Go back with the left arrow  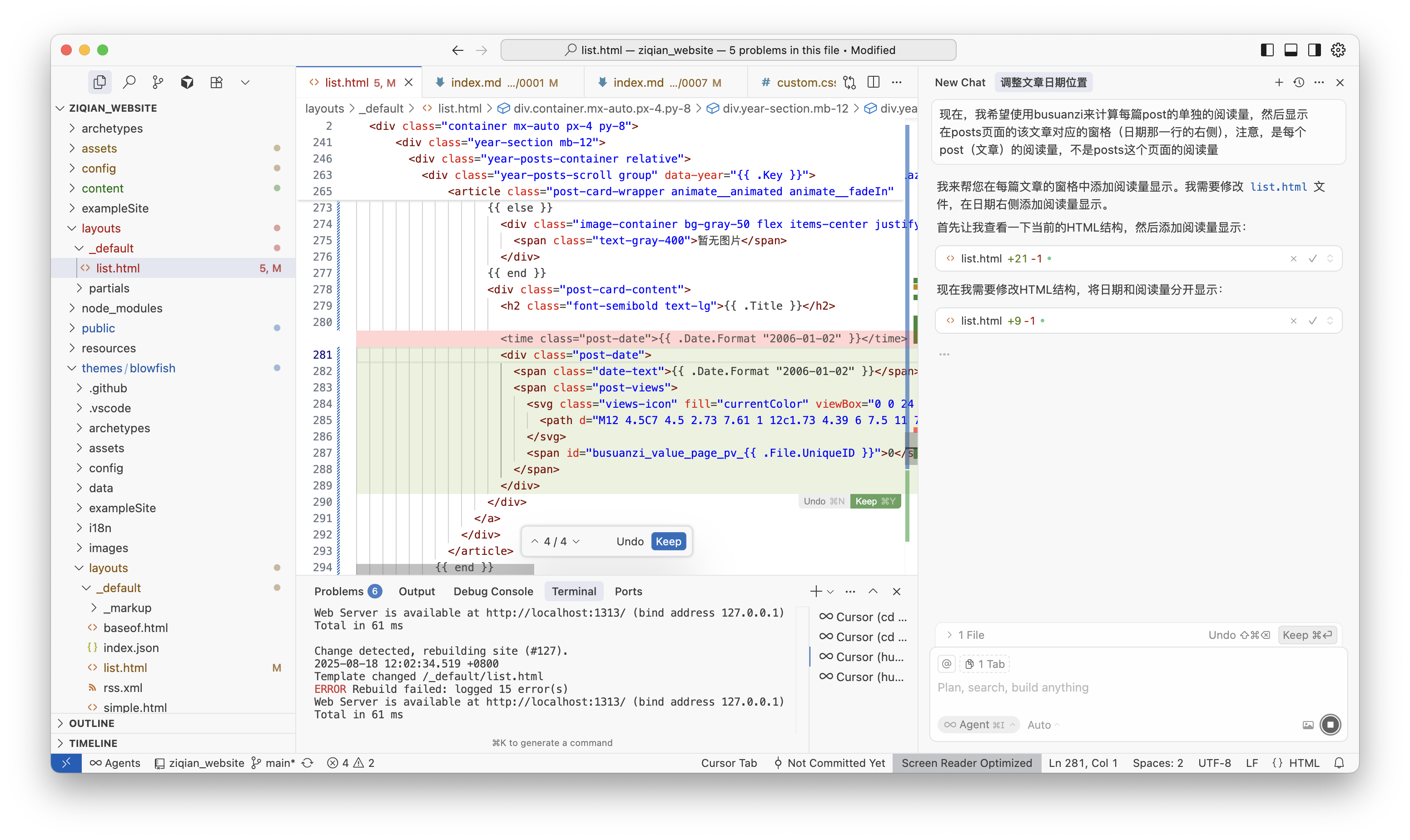point(457,50)
